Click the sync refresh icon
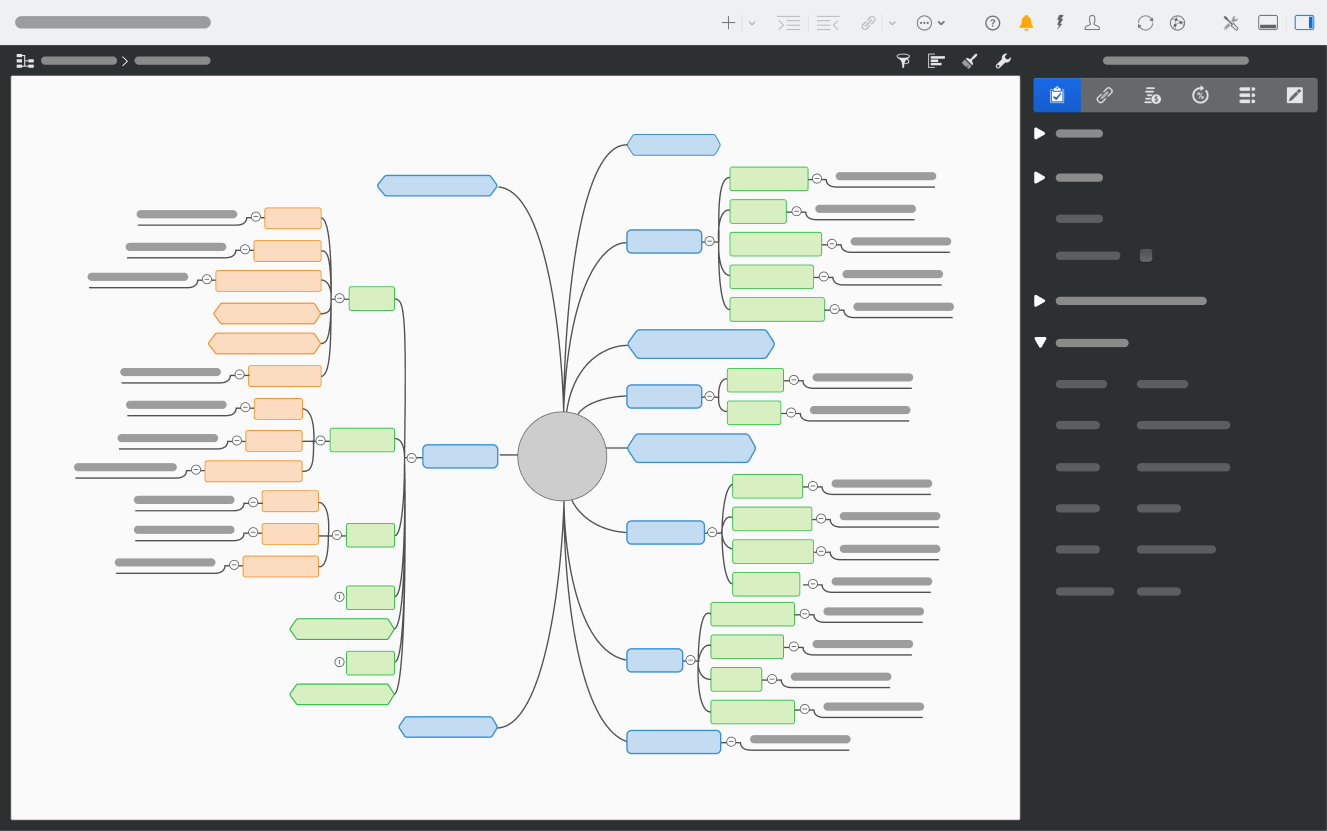This screenshot has width=1327, height=831. [1145, 22]
